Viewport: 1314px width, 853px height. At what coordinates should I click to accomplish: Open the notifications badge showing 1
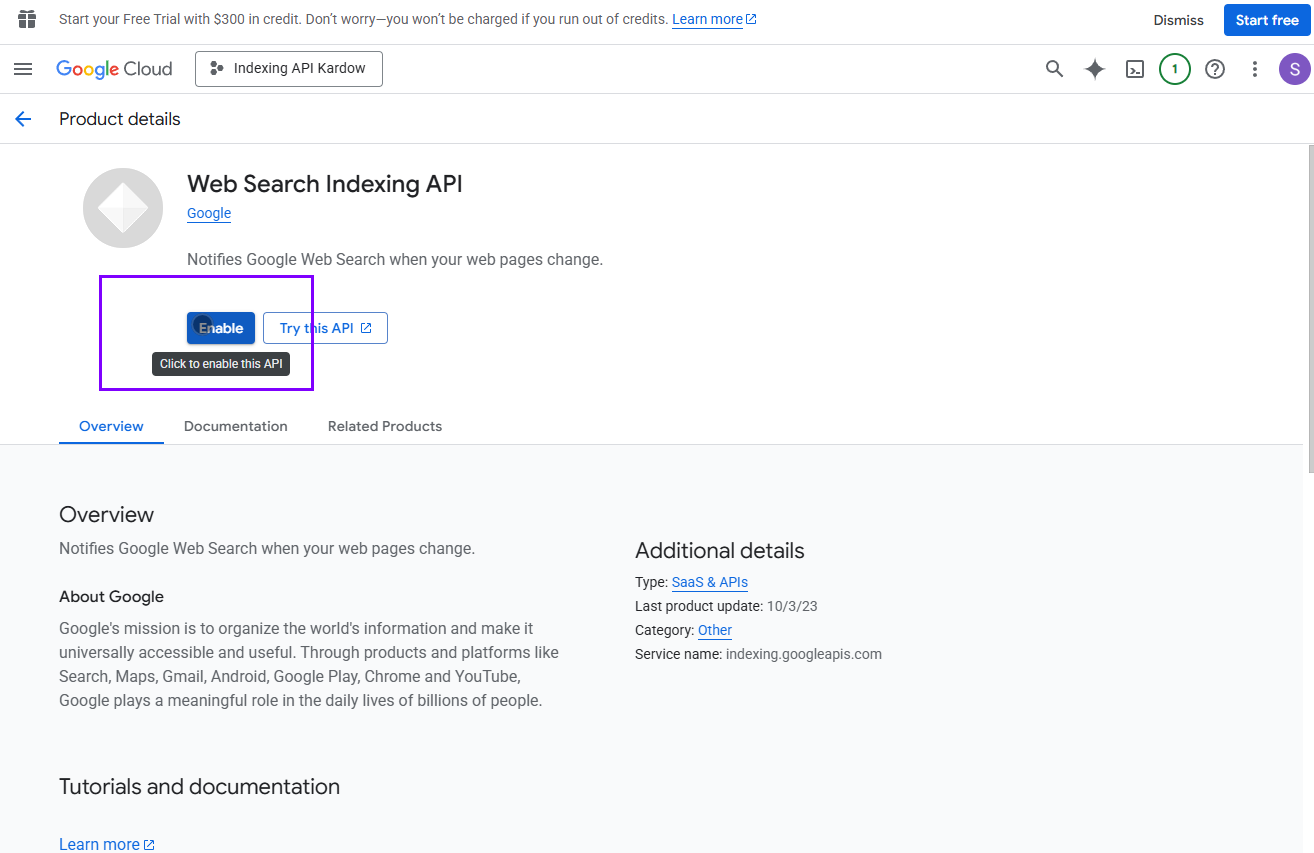coord(1175,69)
